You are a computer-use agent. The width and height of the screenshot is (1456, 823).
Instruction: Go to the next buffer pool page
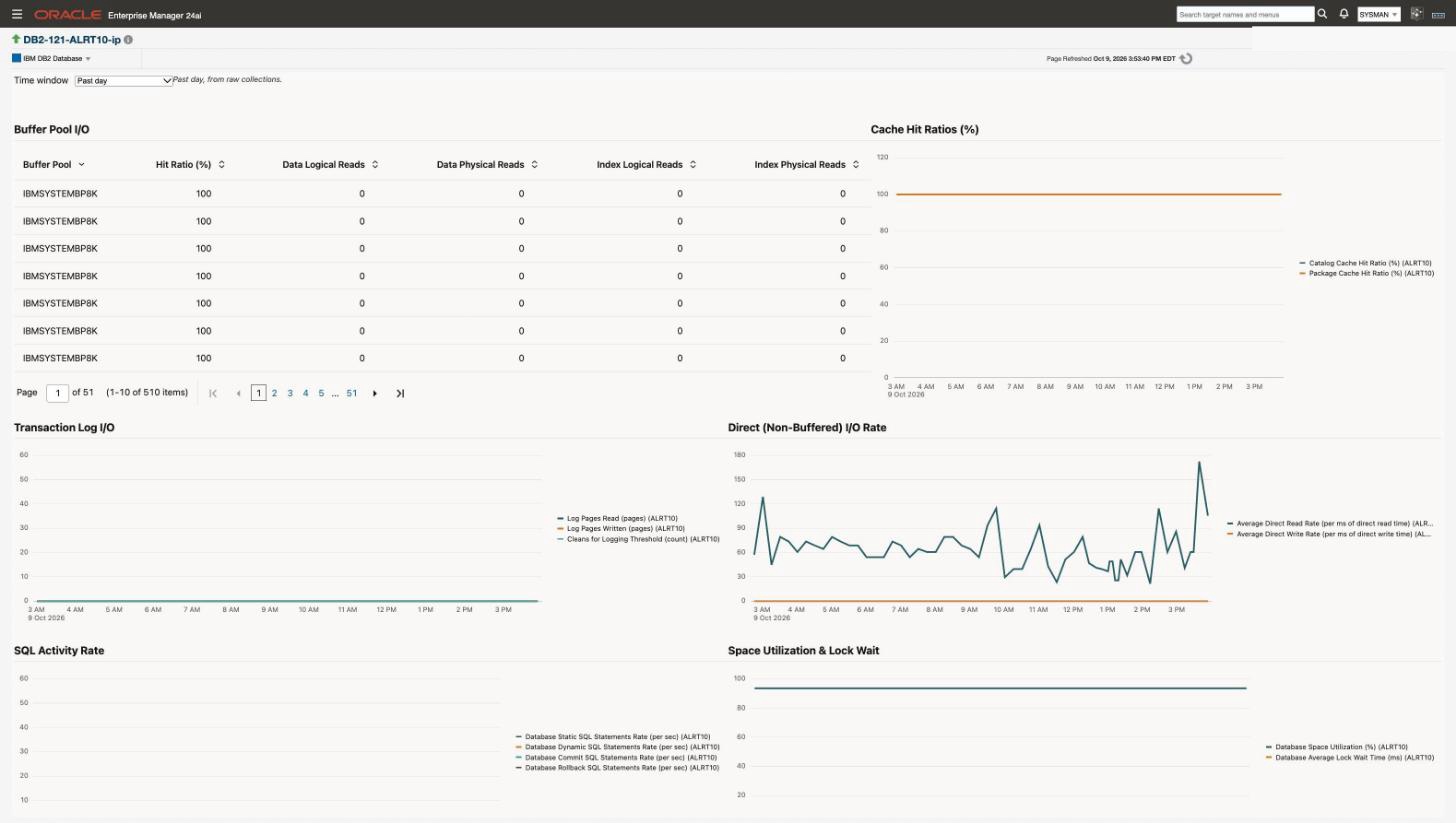point(375,394)
